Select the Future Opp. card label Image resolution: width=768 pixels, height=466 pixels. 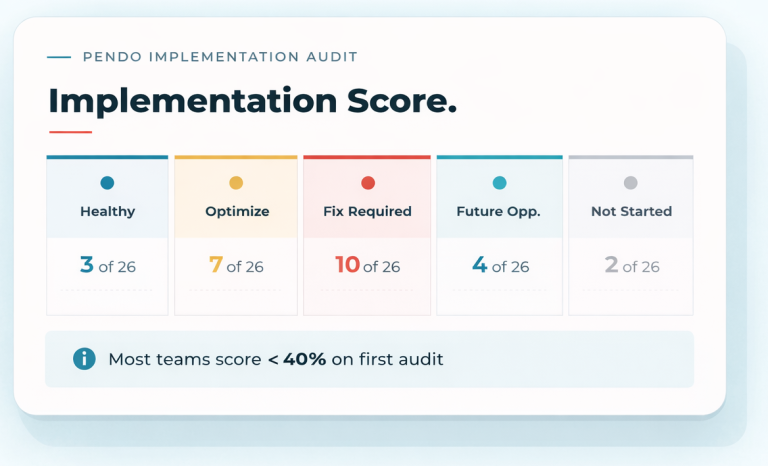tap(499, 212)
